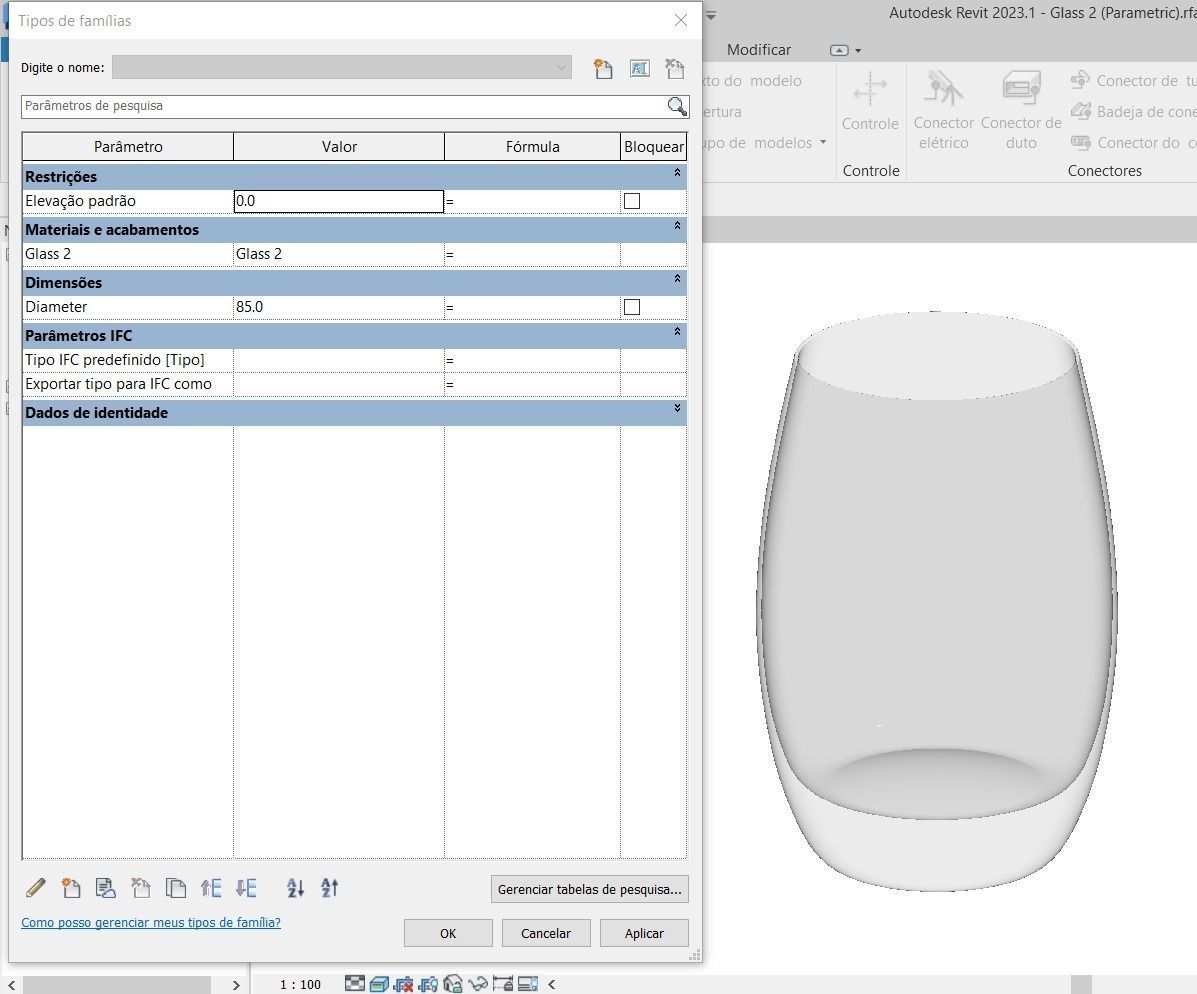Move parameter up icon
This screenshot has height=994, width=1197.
211,888
